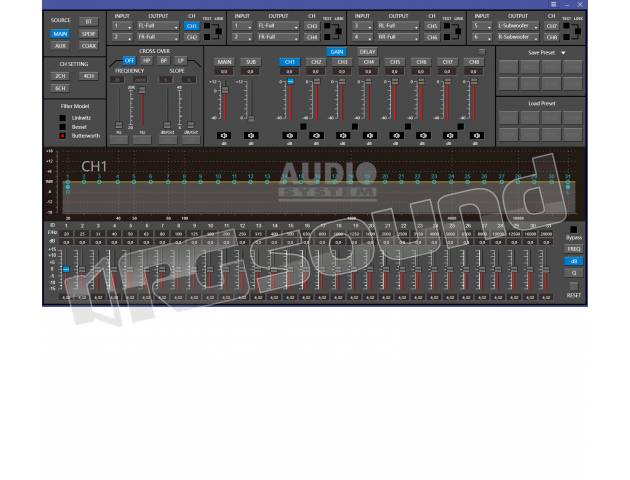Click the speaker icon under the CH7 fader
630x480 pixels.
pos(450,136)
